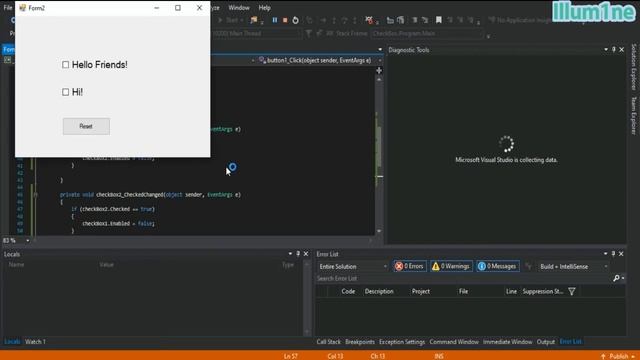Screen dimensions: 640x360
Task: Toggle the 0 Warnings filter
Action: pos(451,266)
